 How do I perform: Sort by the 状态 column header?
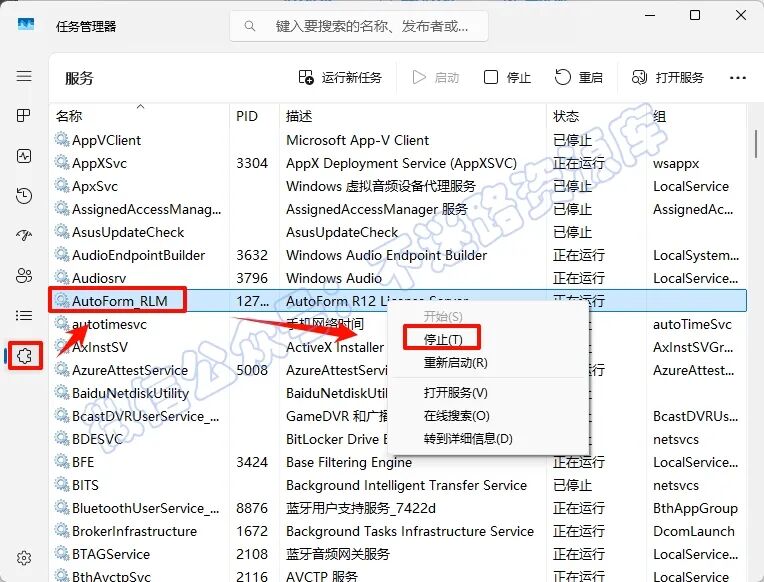point(566,116)
